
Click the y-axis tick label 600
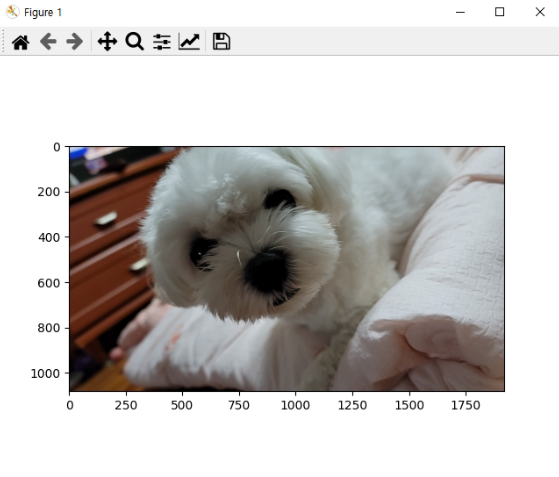click(x=49, y=283)
